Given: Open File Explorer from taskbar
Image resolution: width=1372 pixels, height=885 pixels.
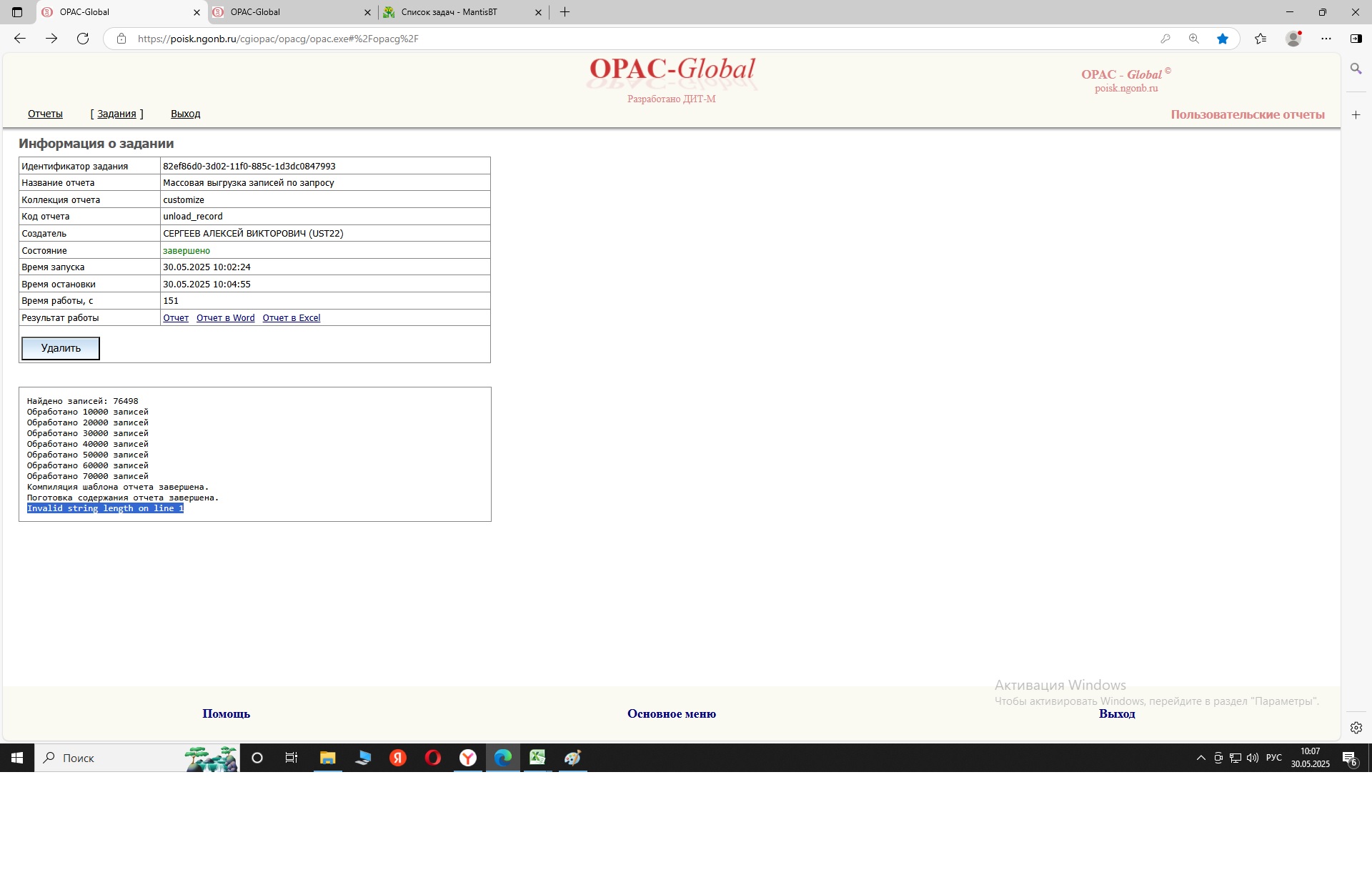Looking at the screenshot, I should 327,758.
